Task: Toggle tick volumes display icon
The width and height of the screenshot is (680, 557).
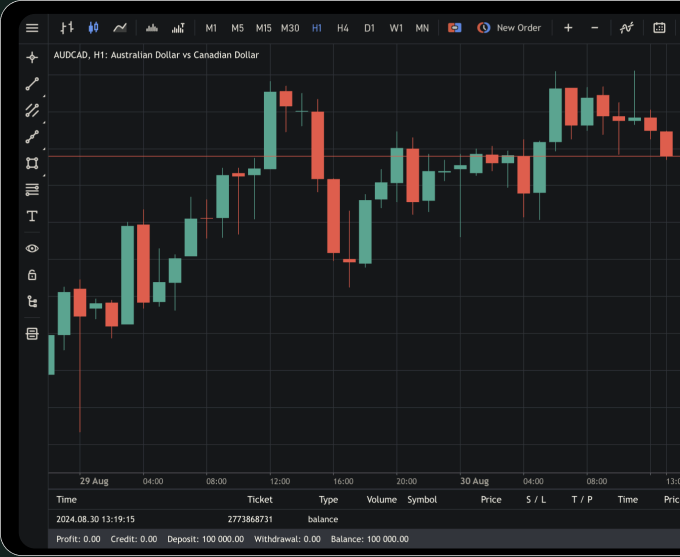Action: pos(152,28)
